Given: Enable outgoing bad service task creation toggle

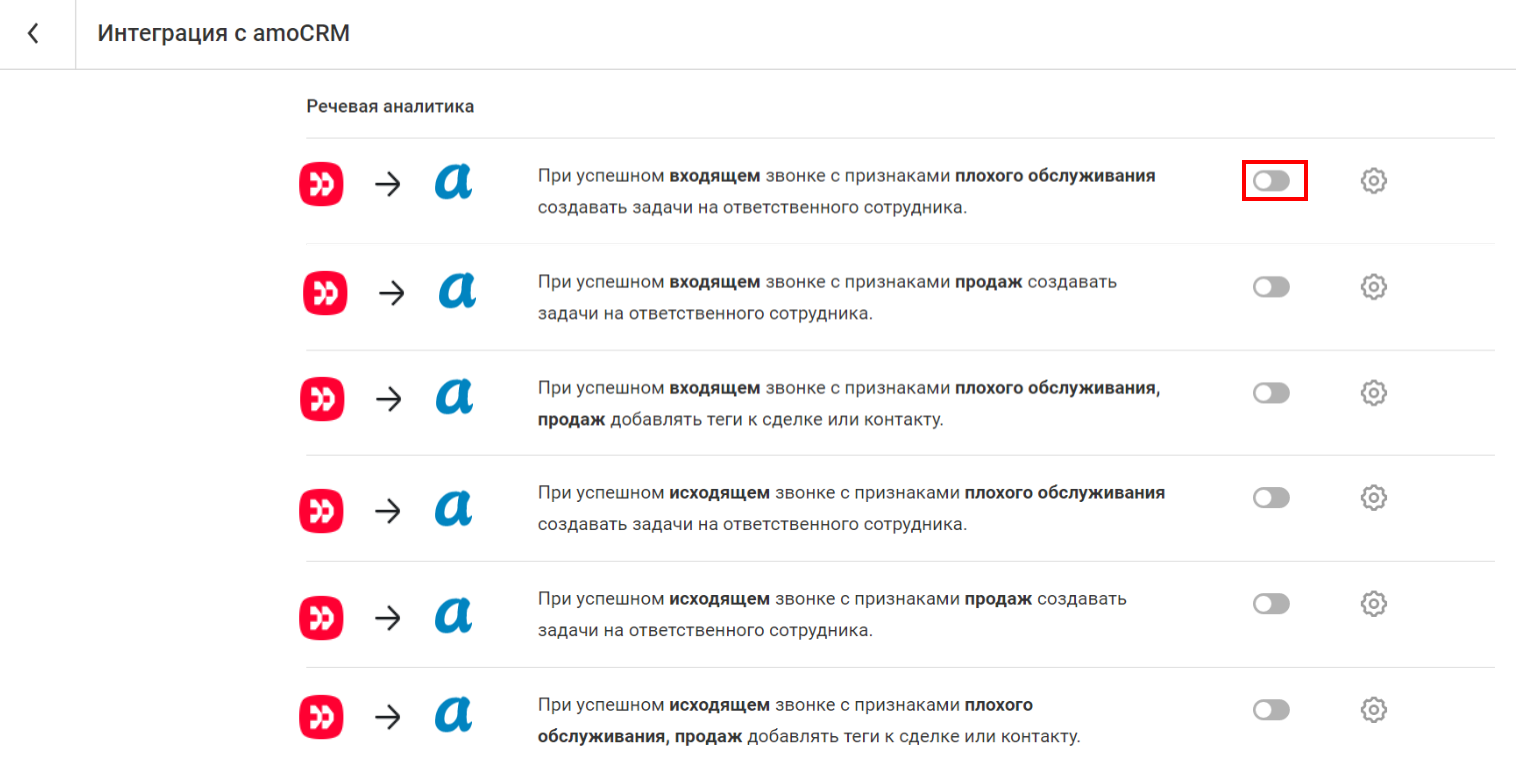Looking at the screenshot, I should pos(1272,497).
